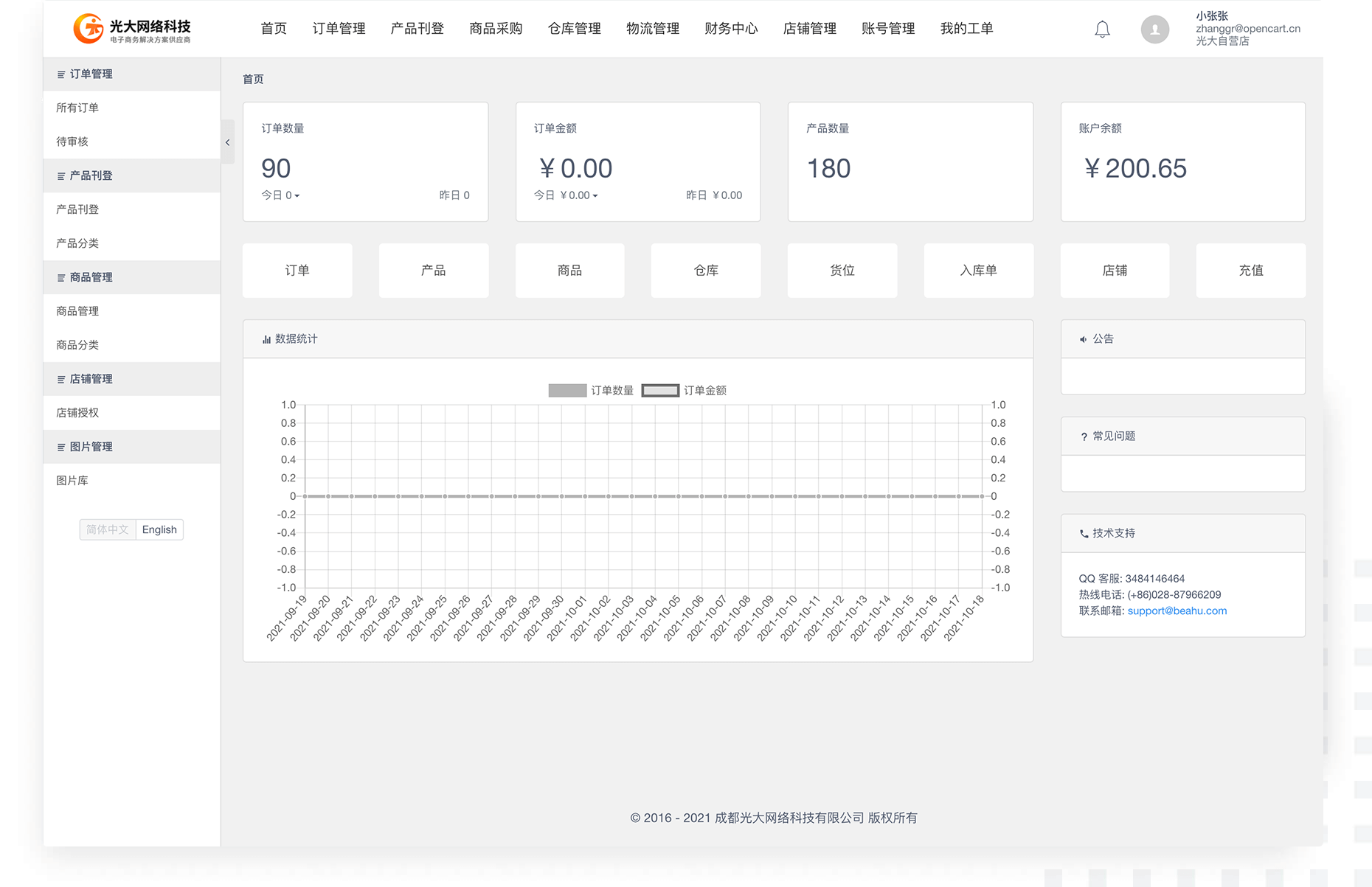Collapse the left sidebar with the arrow

(x=227, y=142)
